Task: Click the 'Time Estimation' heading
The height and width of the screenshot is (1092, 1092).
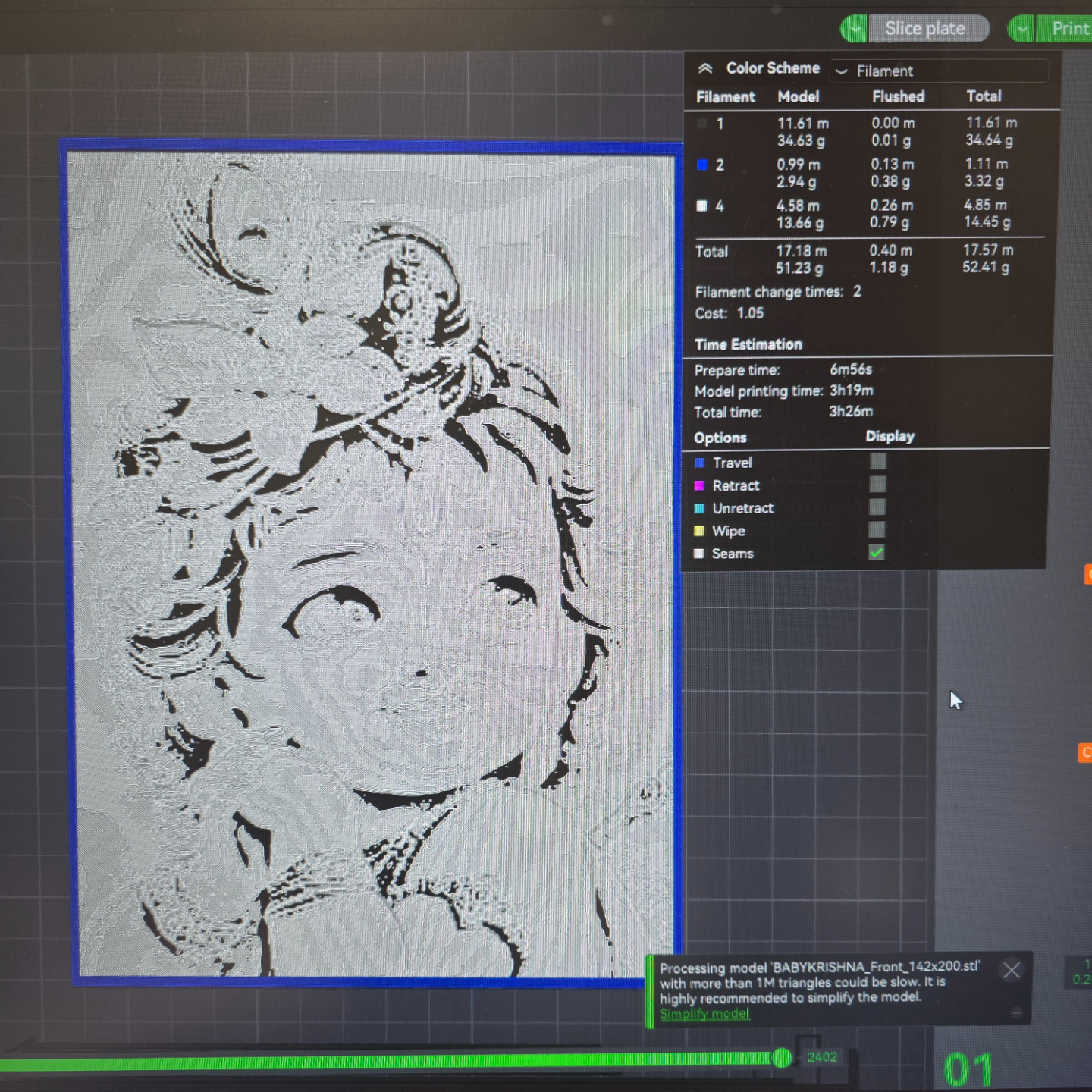Action: [x=748, y=344]
